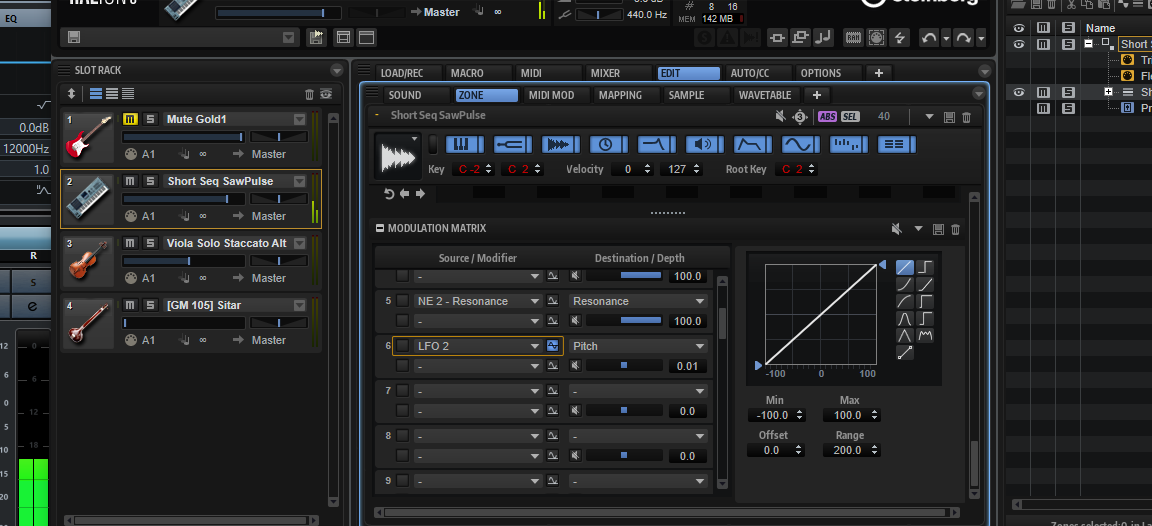Select the triangle peak curve preset
The width and height of the screenshot is (1152, 526).
click(905, 336)
